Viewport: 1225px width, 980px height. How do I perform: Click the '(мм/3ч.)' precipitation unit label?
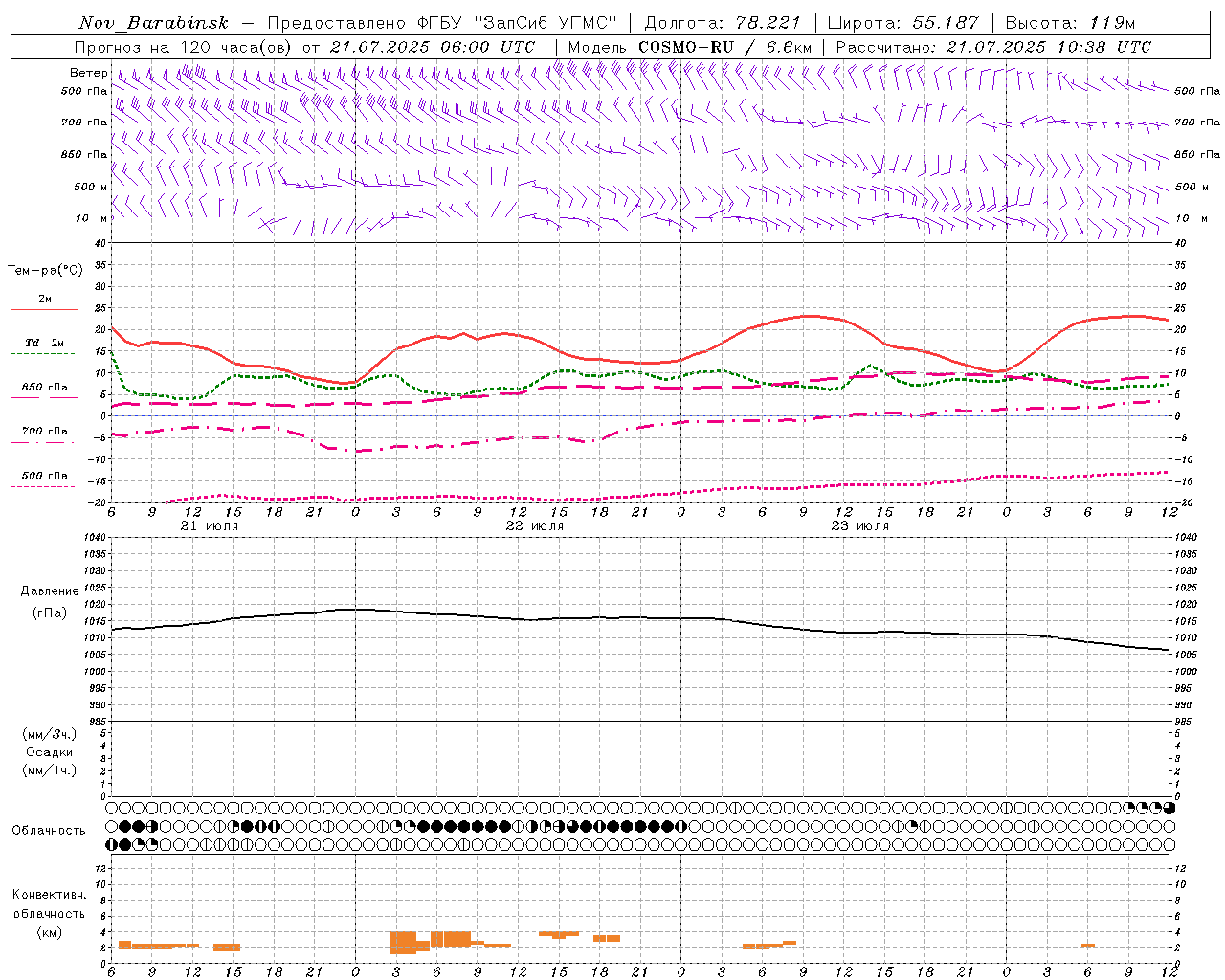[50, 734]
